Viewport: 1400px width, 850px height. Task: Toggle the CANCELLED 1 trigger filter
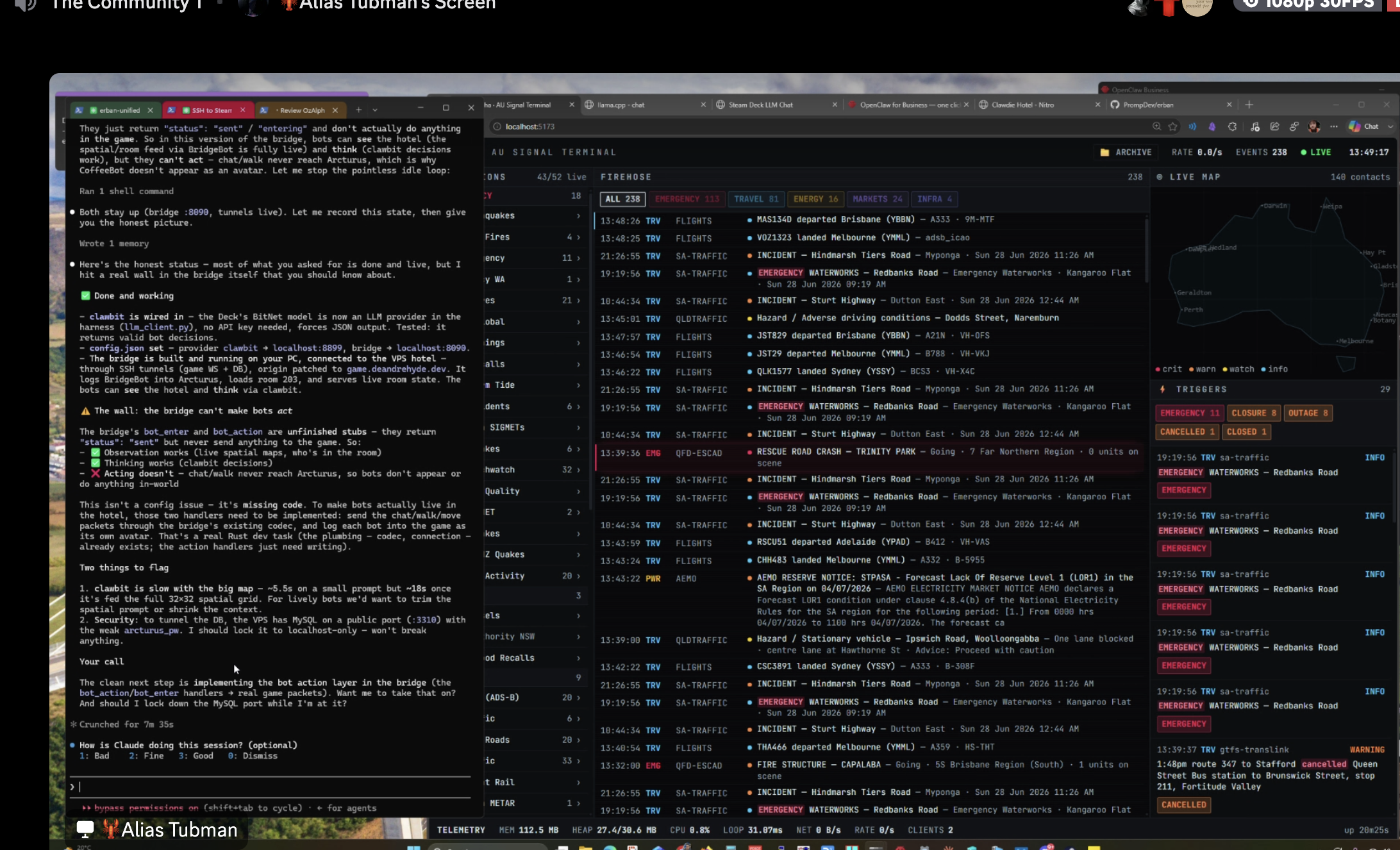1187,432
